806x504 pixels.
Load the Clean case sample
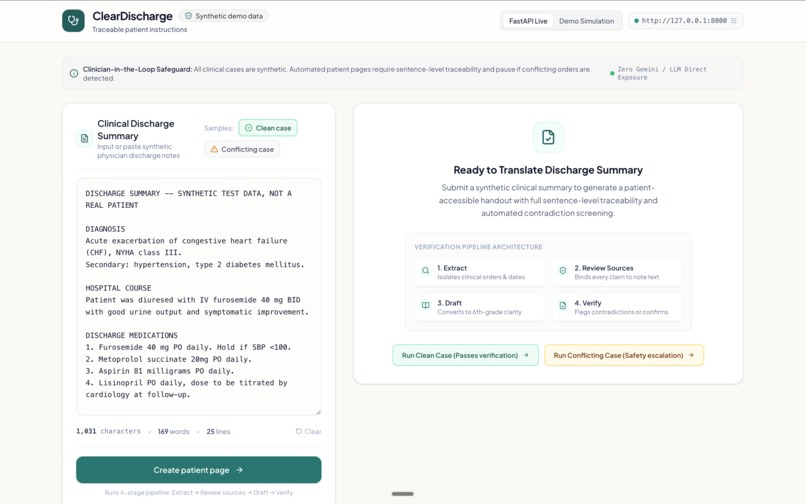coord(268,128)
